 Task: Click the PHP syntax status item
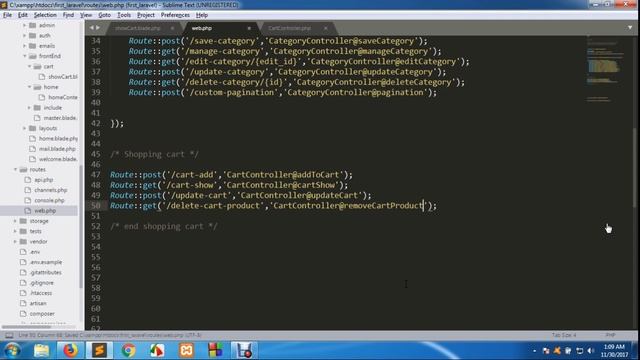pos(610,335)
